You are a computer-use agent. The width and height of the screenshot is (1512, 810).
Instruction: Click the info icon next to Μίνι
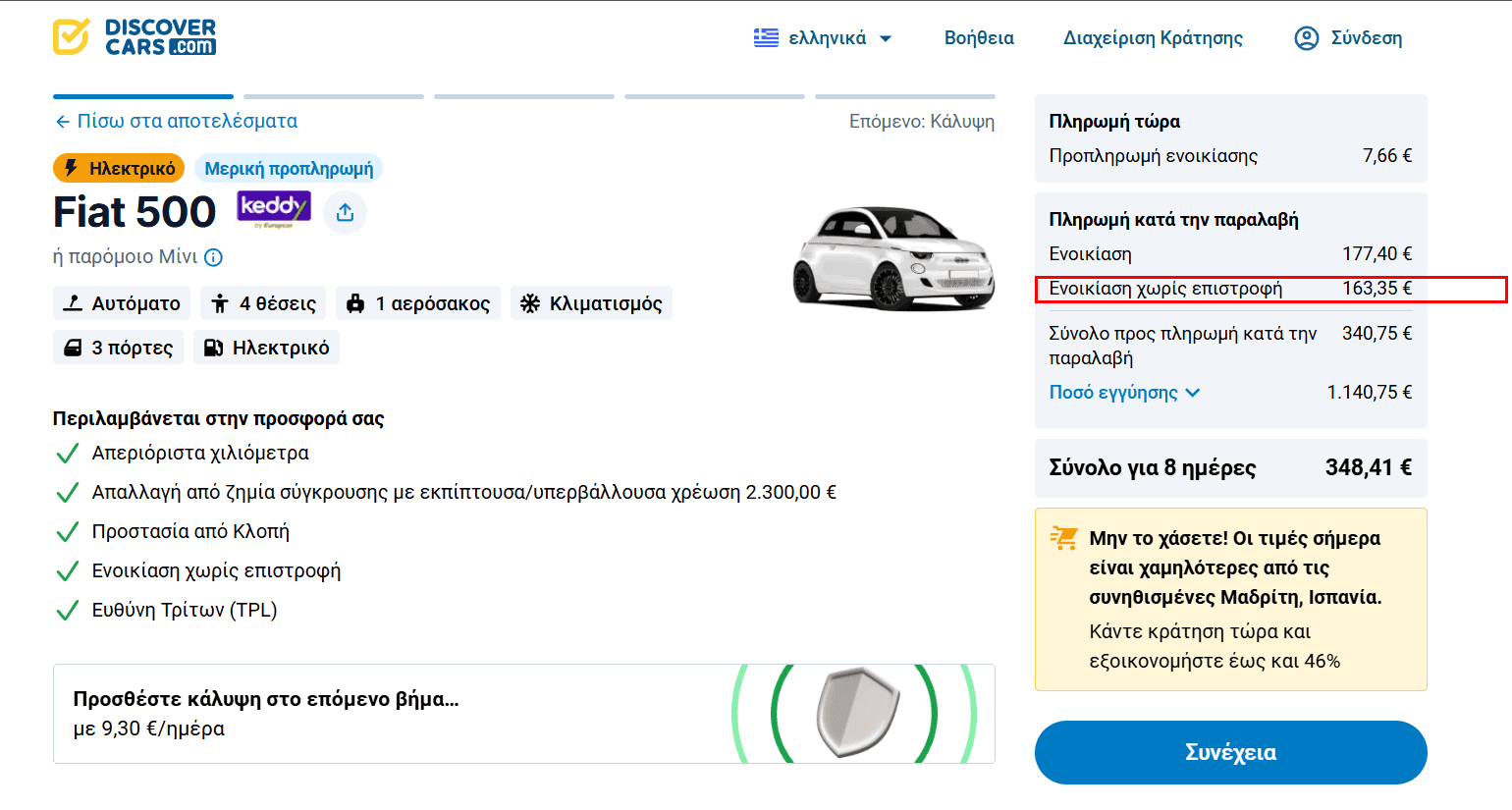pos(213,257)
